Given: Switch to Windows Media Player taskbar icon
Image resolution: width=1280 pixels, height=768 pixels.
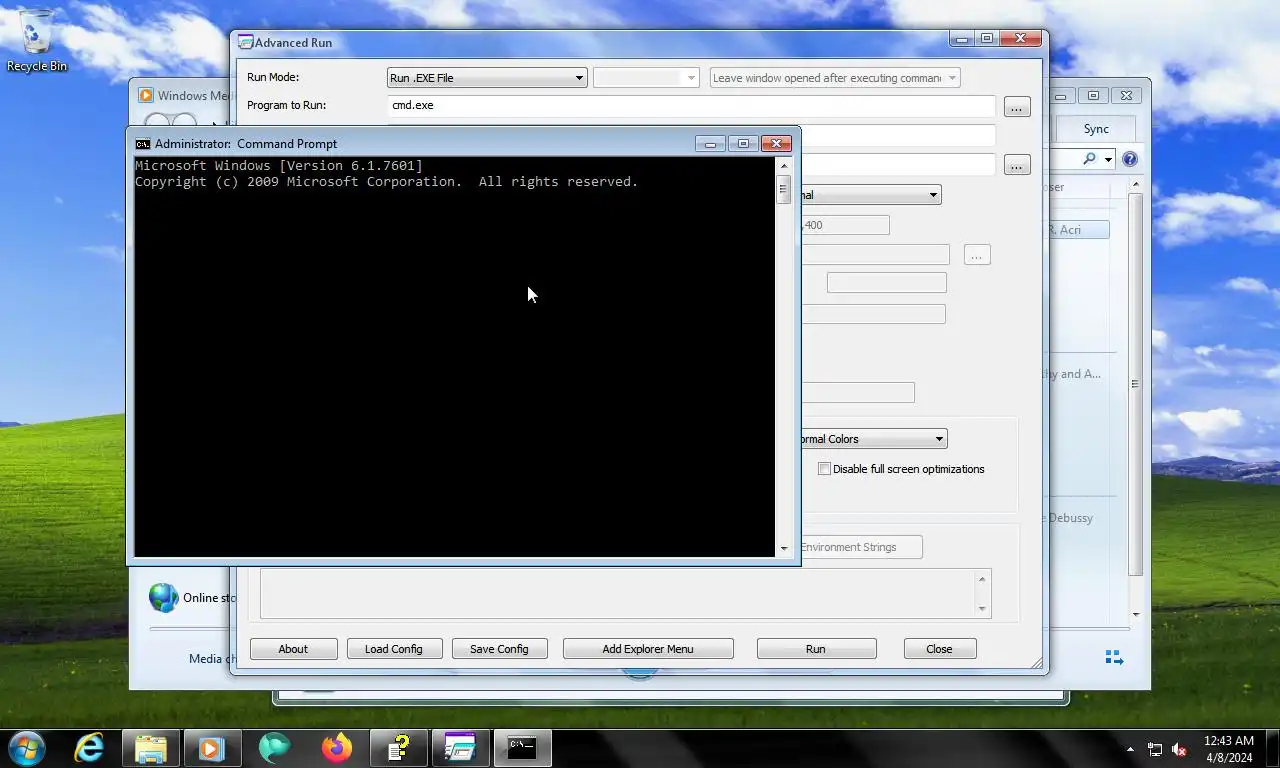Looking at the screenshot, I should point(213,747).
